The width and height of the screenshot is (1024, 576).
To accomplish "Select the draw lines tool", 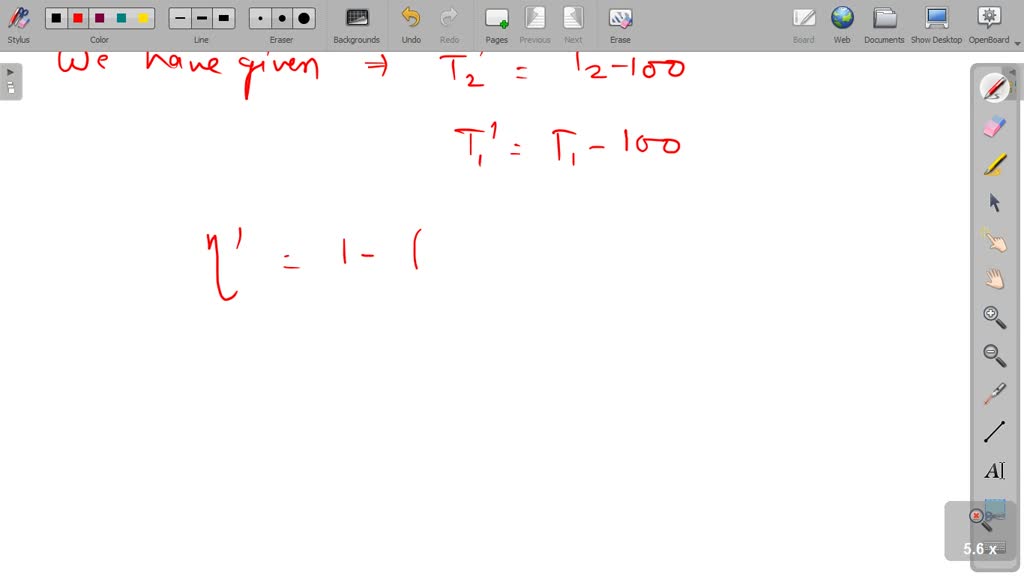I will tap(994, 430).
